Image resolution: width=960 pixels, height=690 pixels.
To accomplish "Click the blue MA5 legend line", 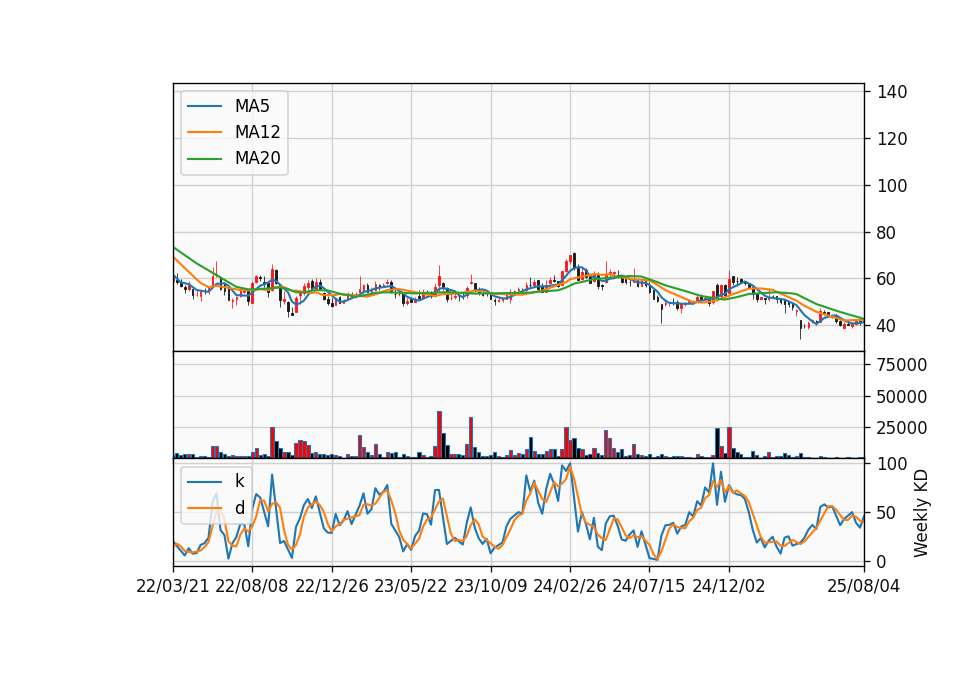I will pos(204,106).
